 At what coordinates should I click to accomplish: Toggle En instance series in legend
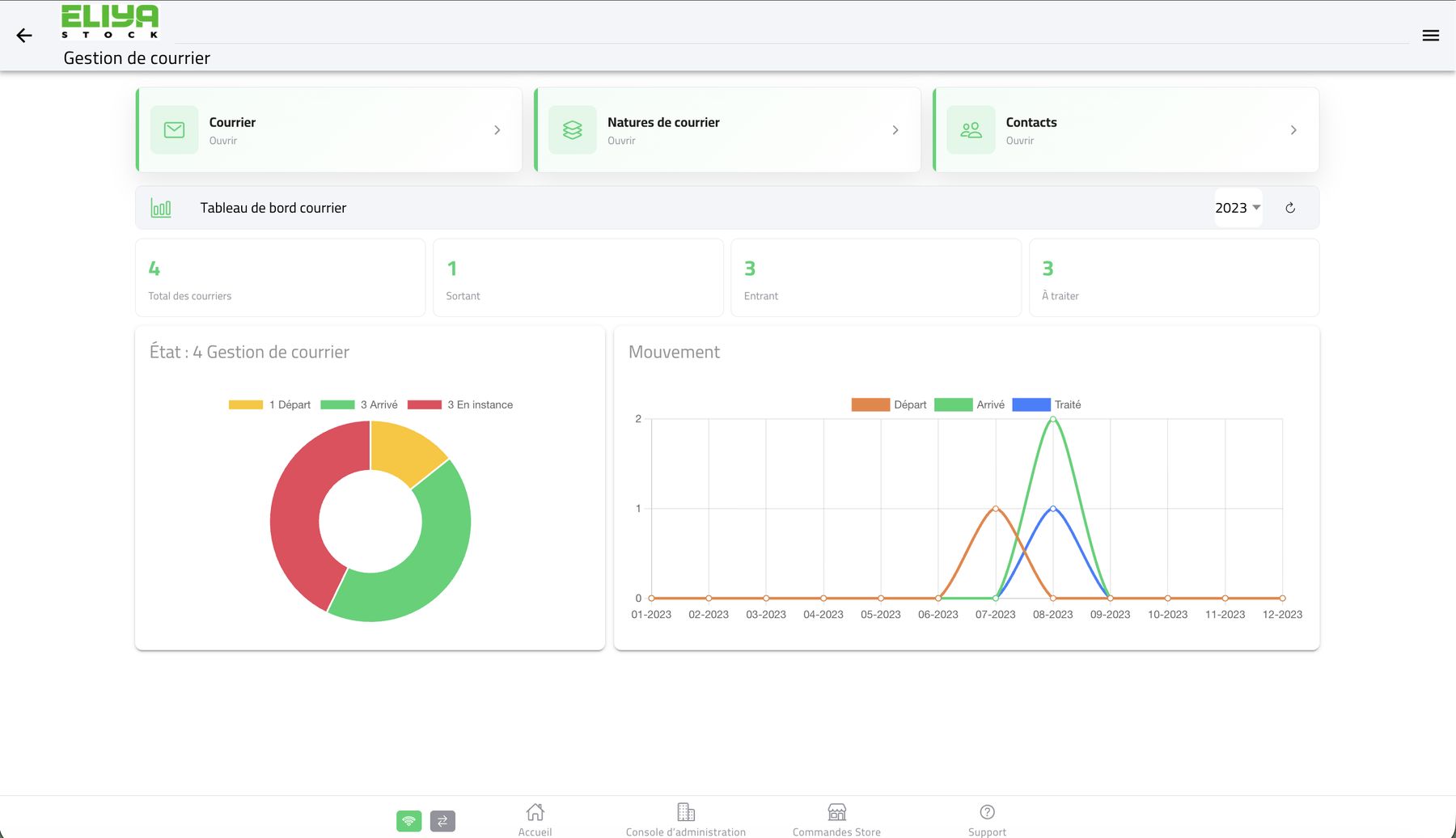[x=460, y=404]
